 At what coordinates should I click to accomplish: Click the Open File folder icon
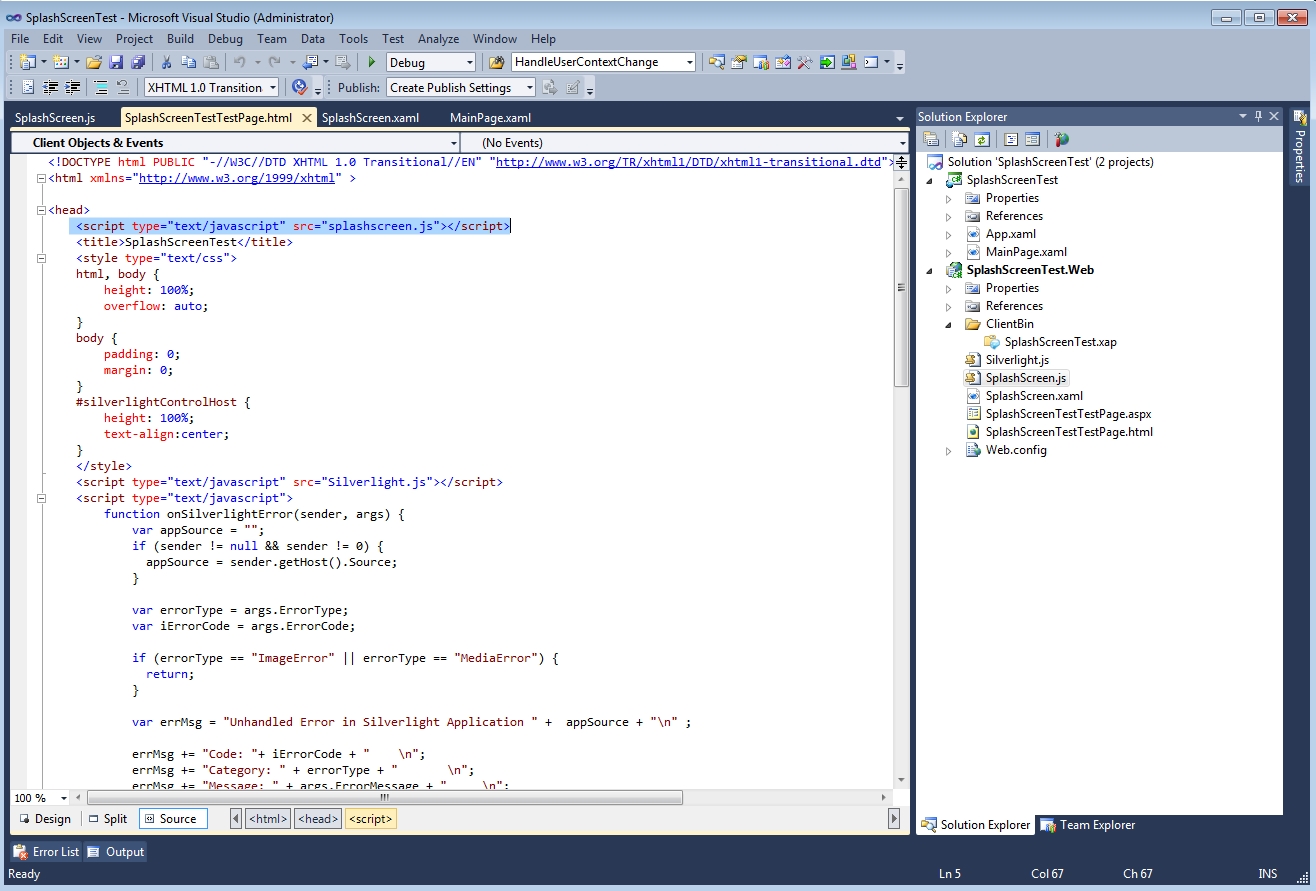point(94,62)
